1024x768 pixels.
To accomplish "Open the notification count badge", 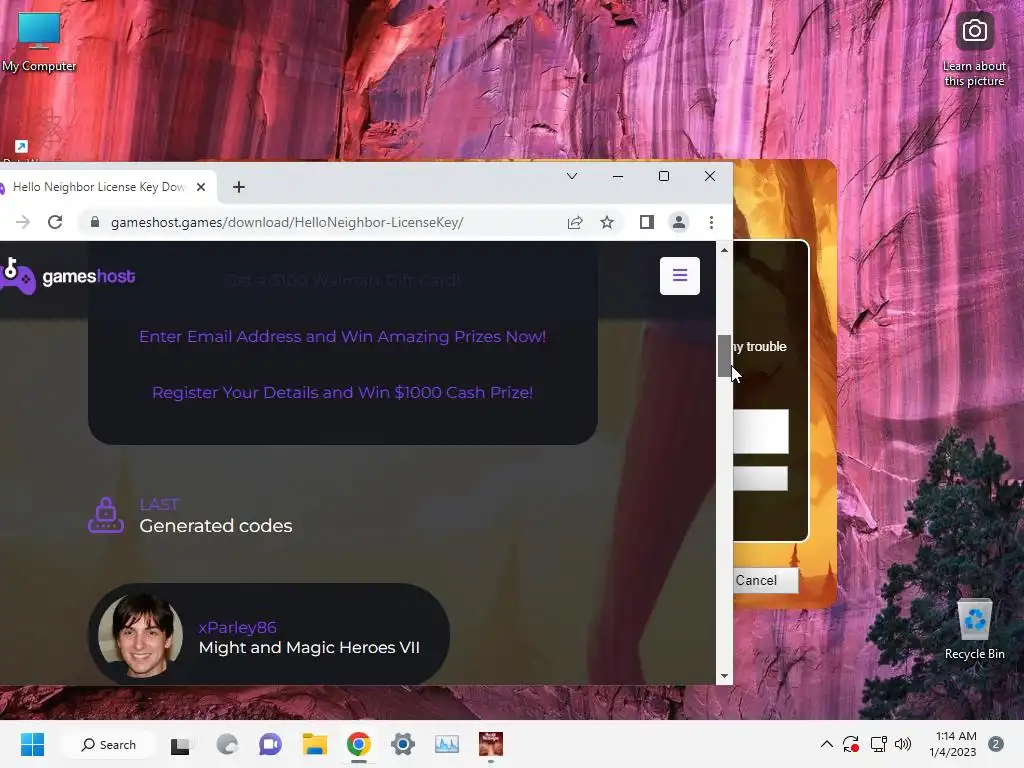I will click(996, 744).
